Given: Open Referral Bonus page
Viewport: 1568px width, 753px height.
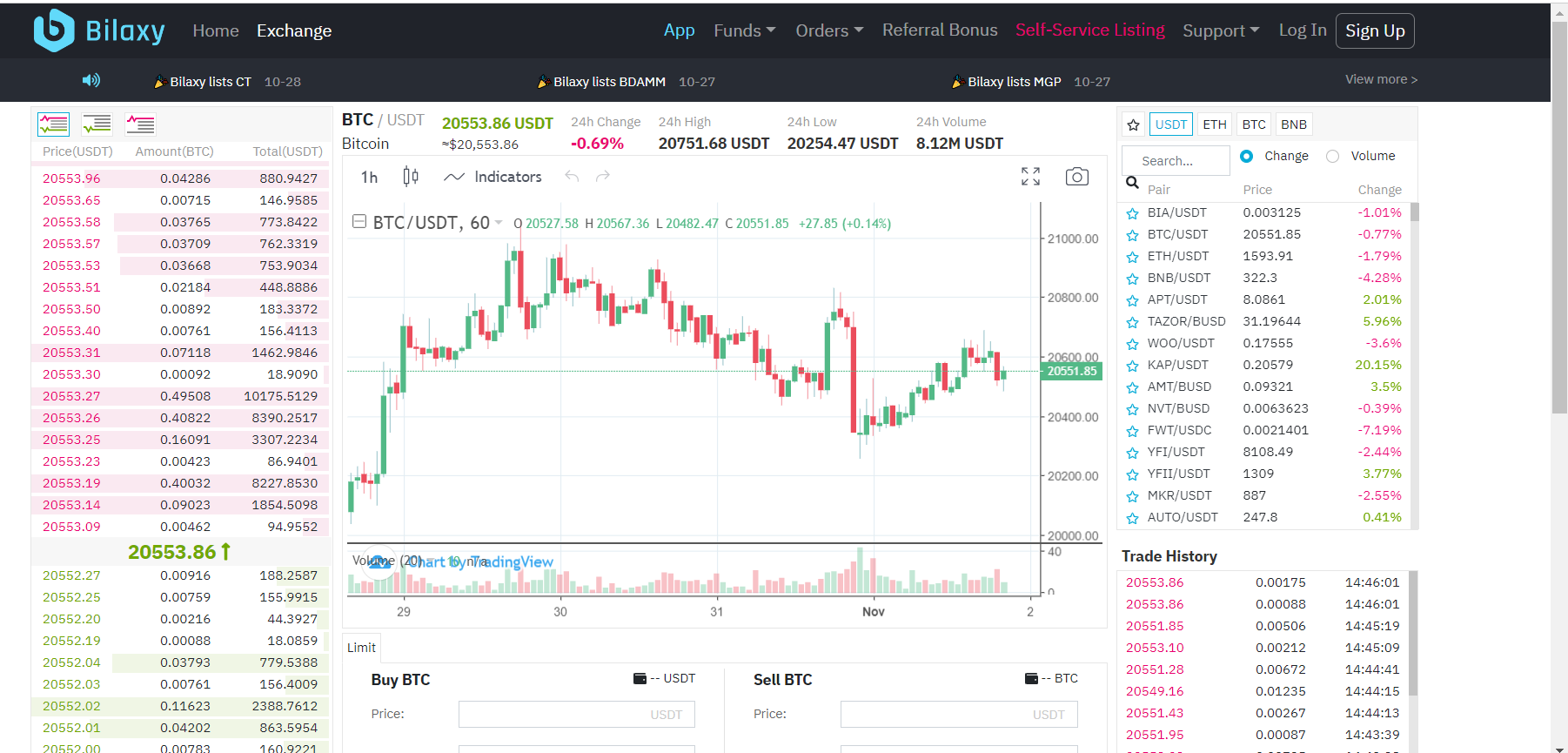Looking at the screenshot, I should (940, 30).
